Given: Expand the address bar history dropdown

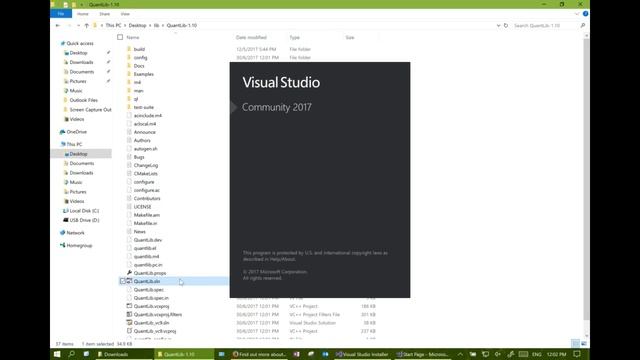Looking at the screenshot, I should pos(498,25).
